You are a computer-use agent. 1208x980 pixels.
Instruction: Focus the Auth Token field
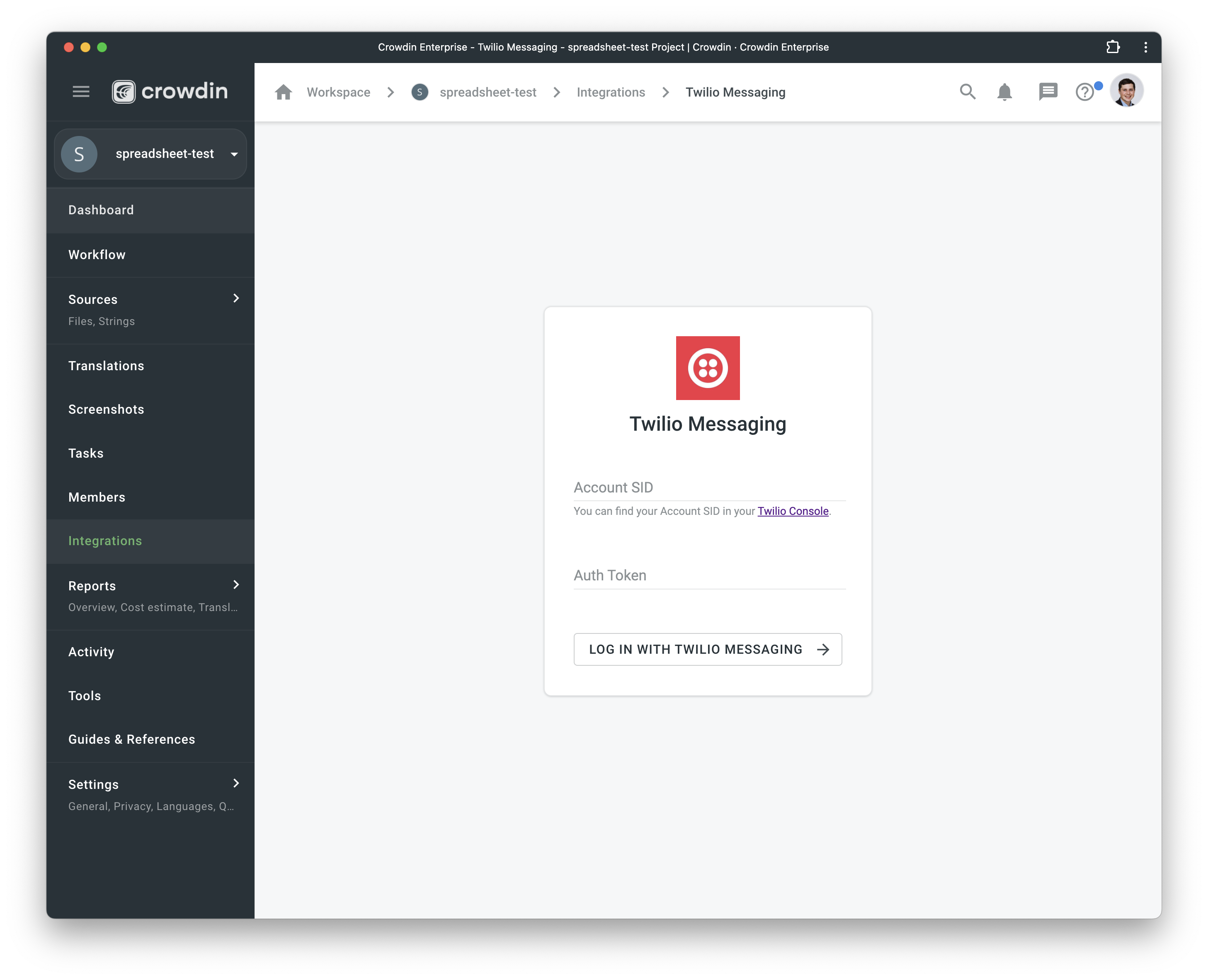pyautogui.click(x=710, y=575)
